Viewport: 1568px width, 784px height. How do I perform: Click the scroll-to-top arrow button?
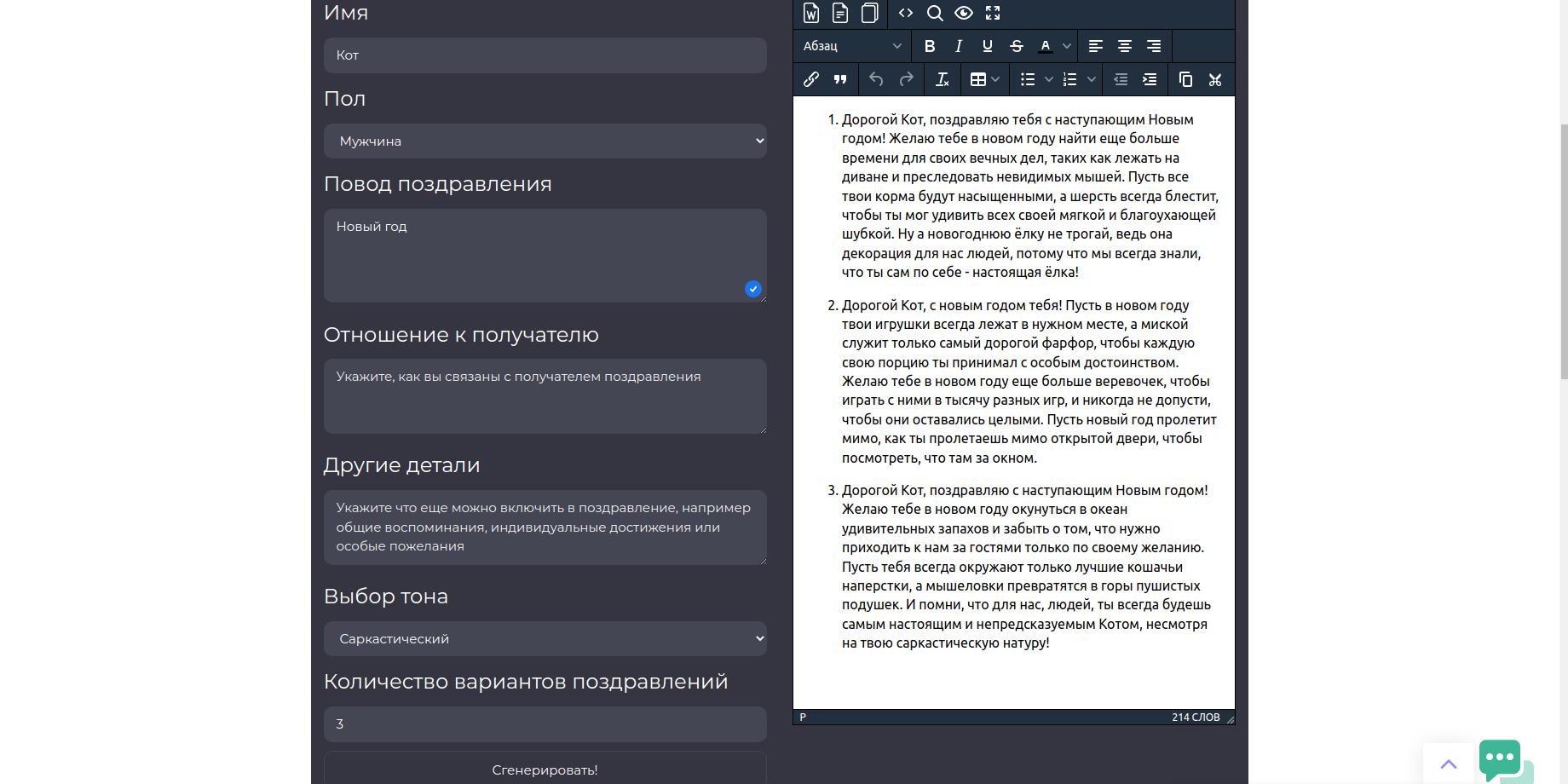point(1448,764)
